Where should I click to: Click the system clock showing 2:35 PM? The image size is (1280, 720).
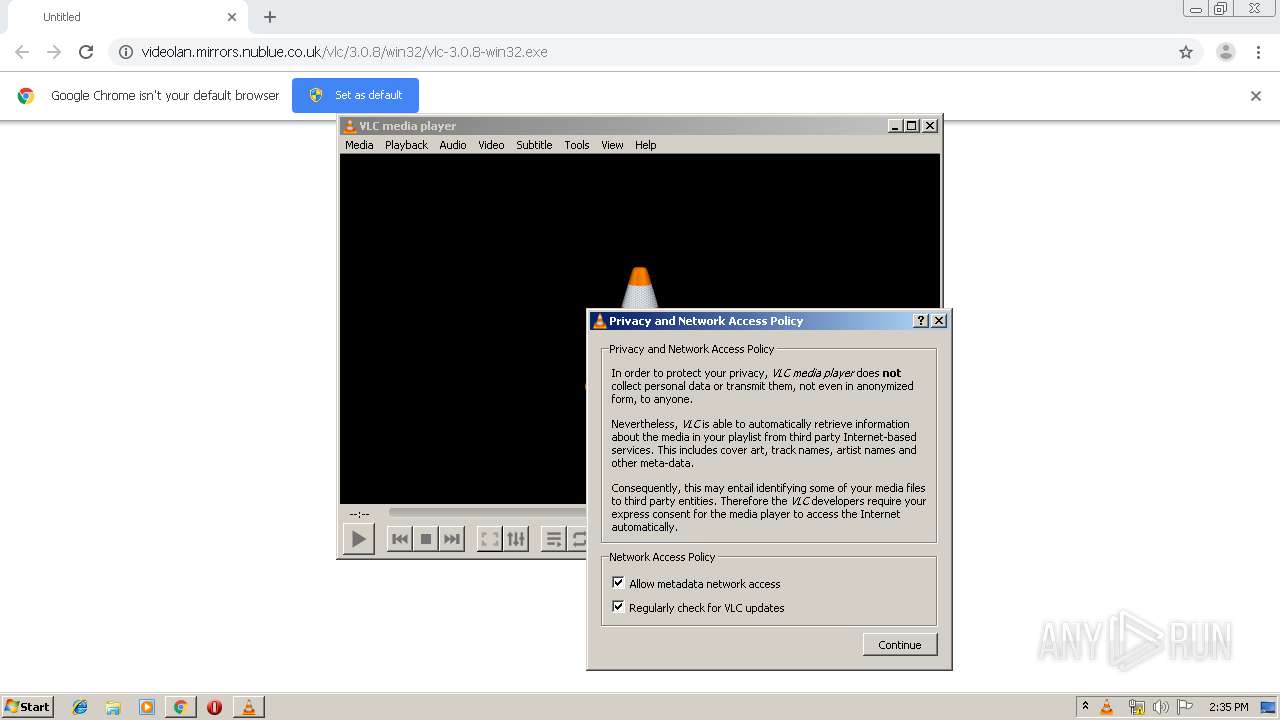(1228, 707)
